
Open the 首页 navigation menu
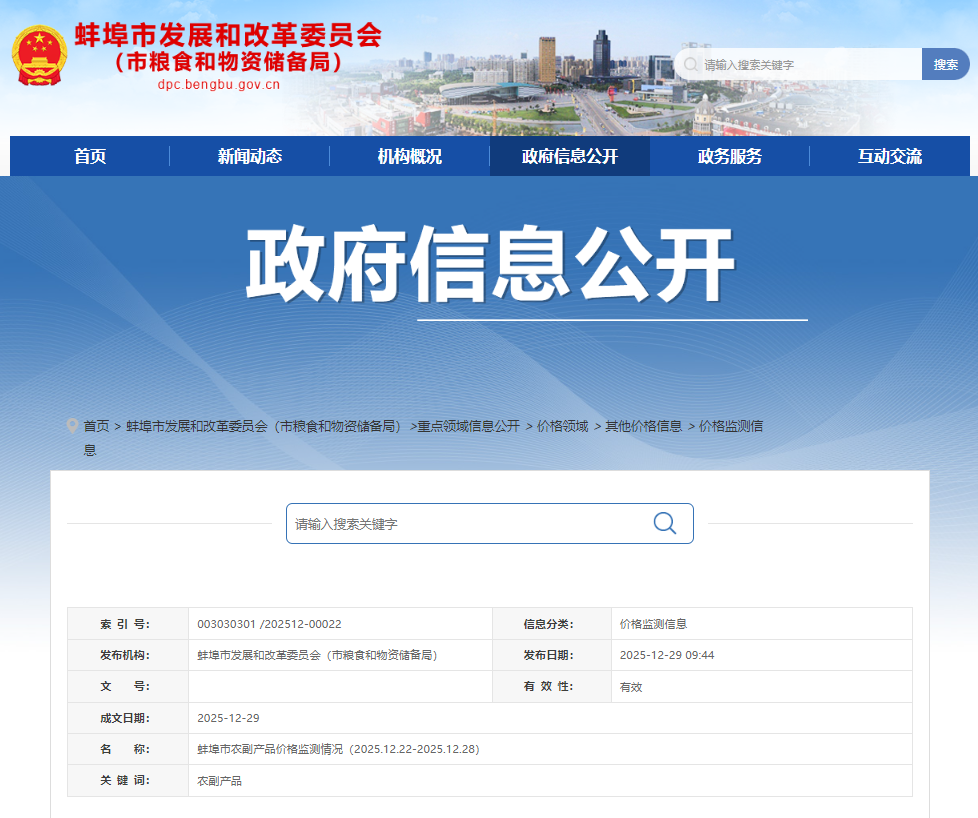point(88,156)
